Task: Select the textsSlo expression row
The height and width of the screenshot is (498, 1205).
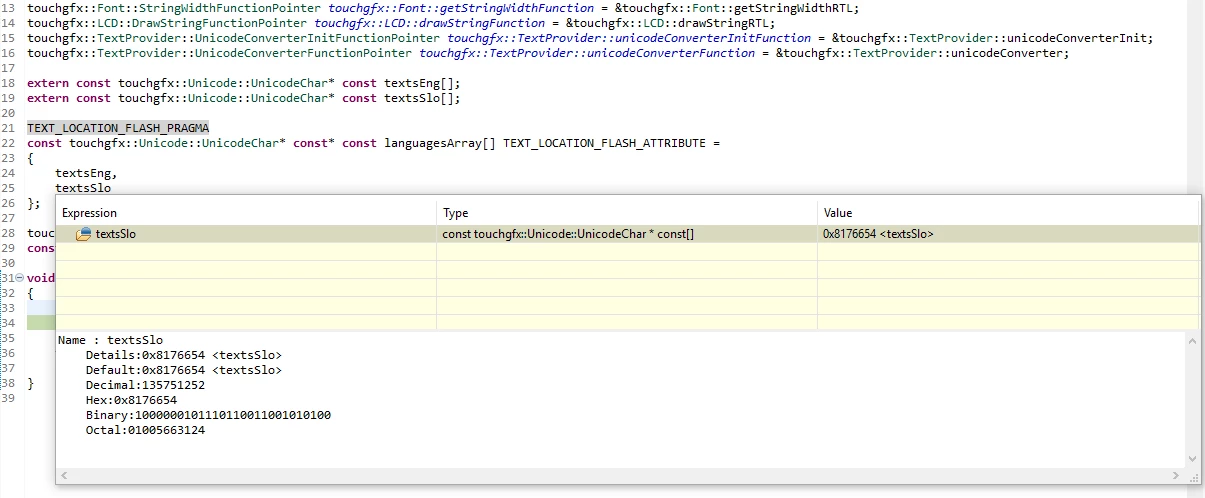Action: (x=627, y=234)
